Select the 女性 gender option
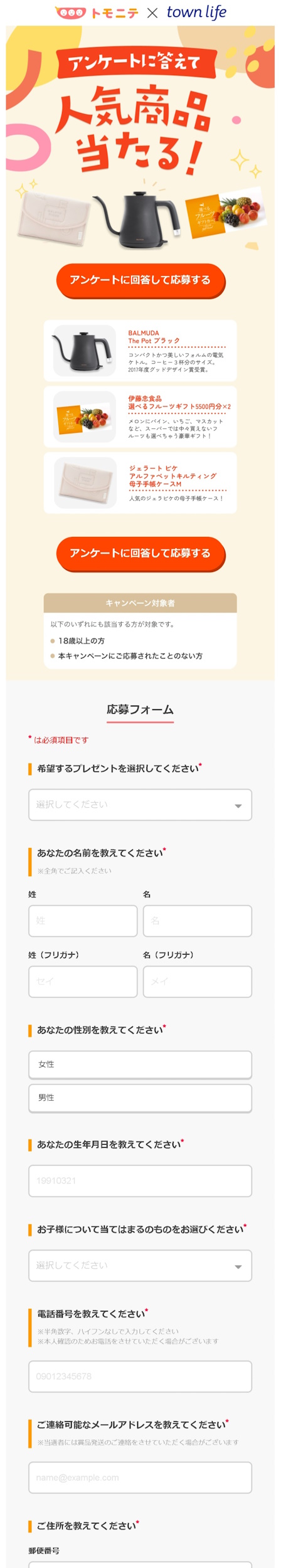281x1568 pixels. point(140,1064)
